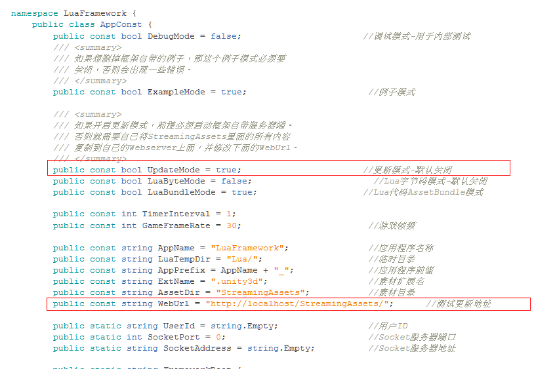Click the 'GameFrameRate' constant name
553x370 pixels.
(176, 225)
